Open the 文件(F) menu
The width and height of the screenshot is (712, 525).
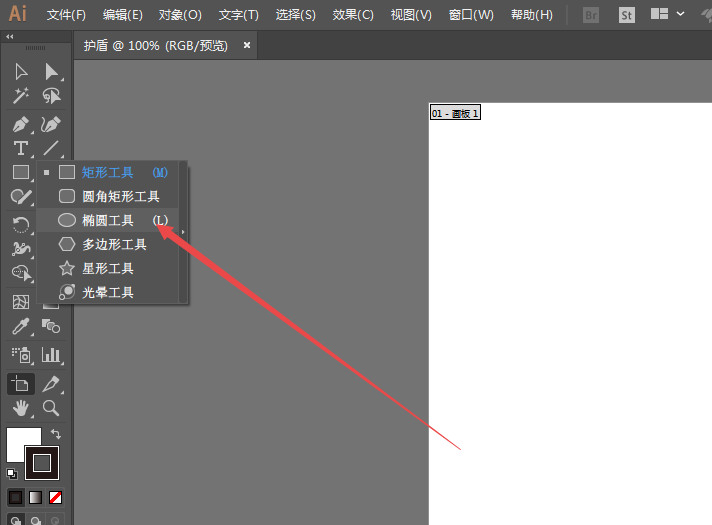coord(66,15)
